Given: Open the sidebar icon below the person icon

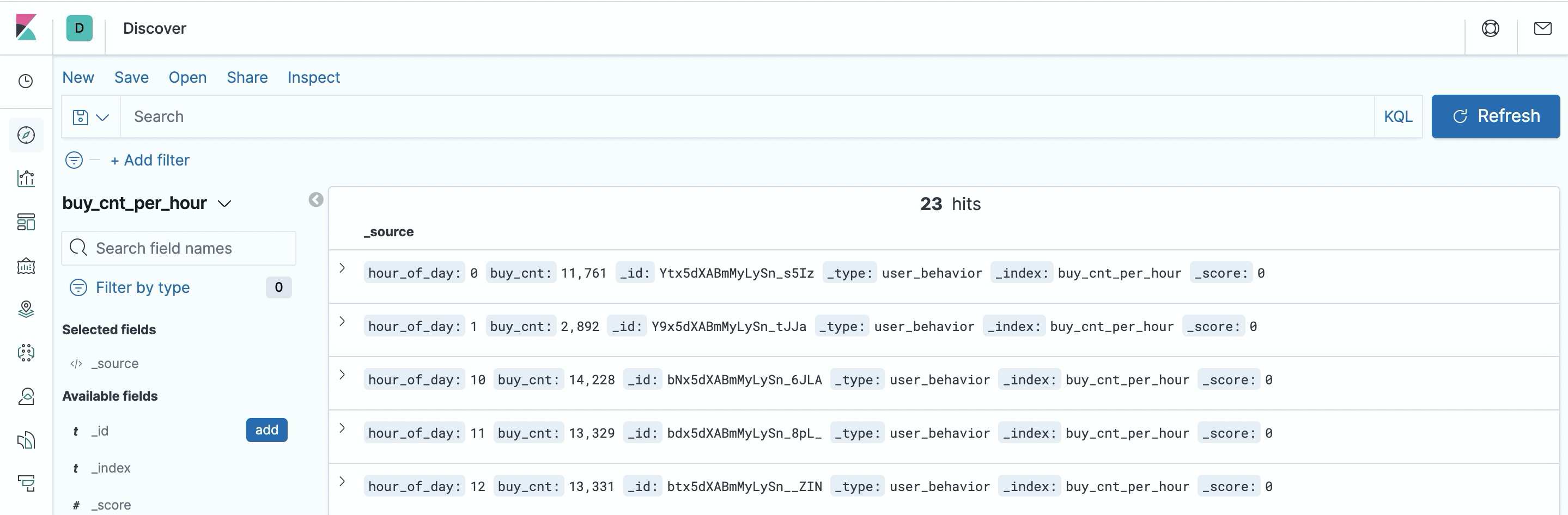Looking at the screenshot, I should tap(26, 440).
